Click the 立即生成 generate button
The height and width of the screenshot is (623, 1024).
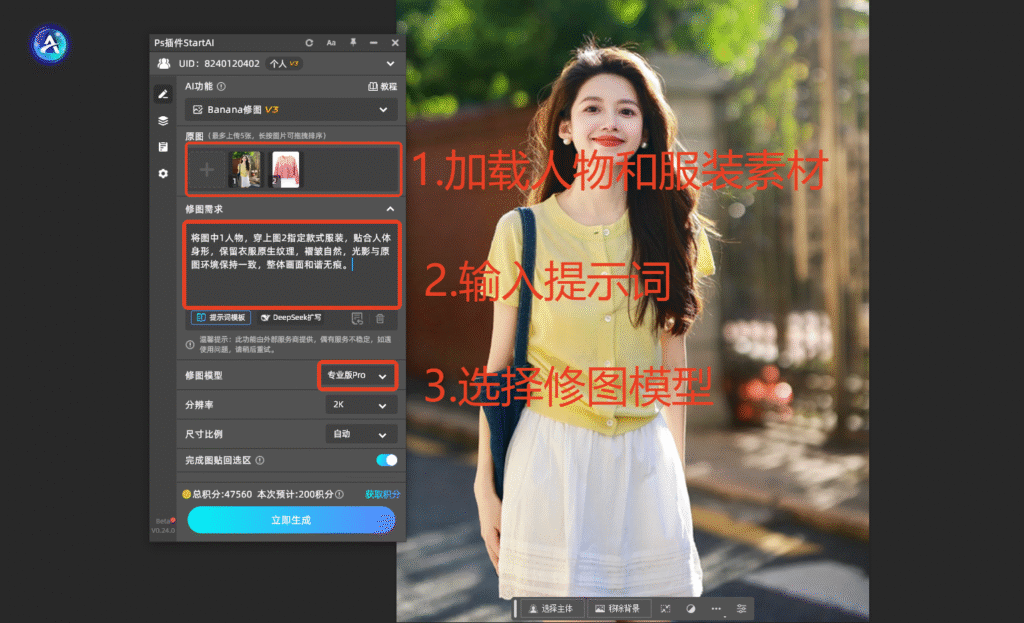coord(291,520)
